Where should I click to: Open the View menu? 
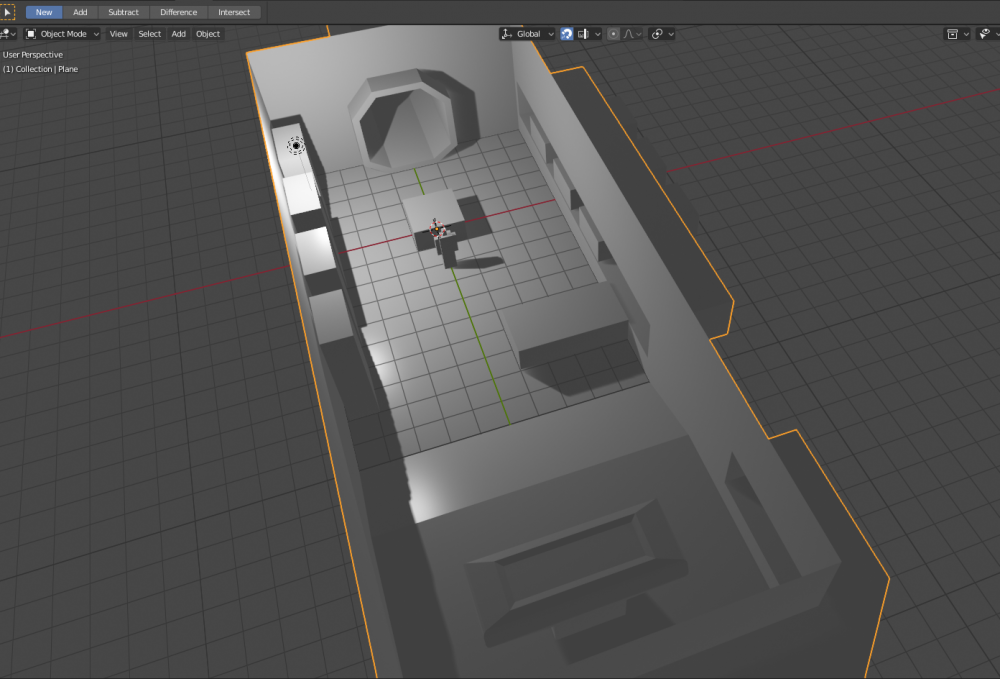(x=119, y=34)
